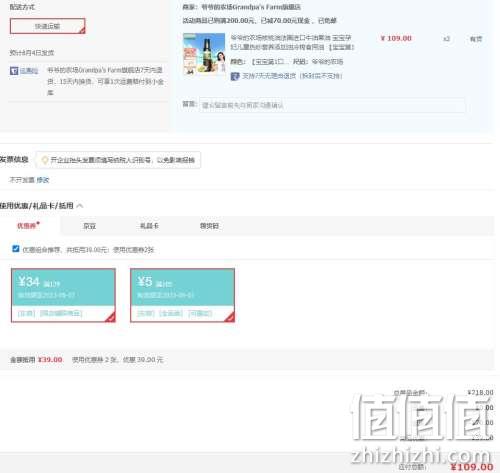Deselect the ¥5 coupon card

point(182,295)
